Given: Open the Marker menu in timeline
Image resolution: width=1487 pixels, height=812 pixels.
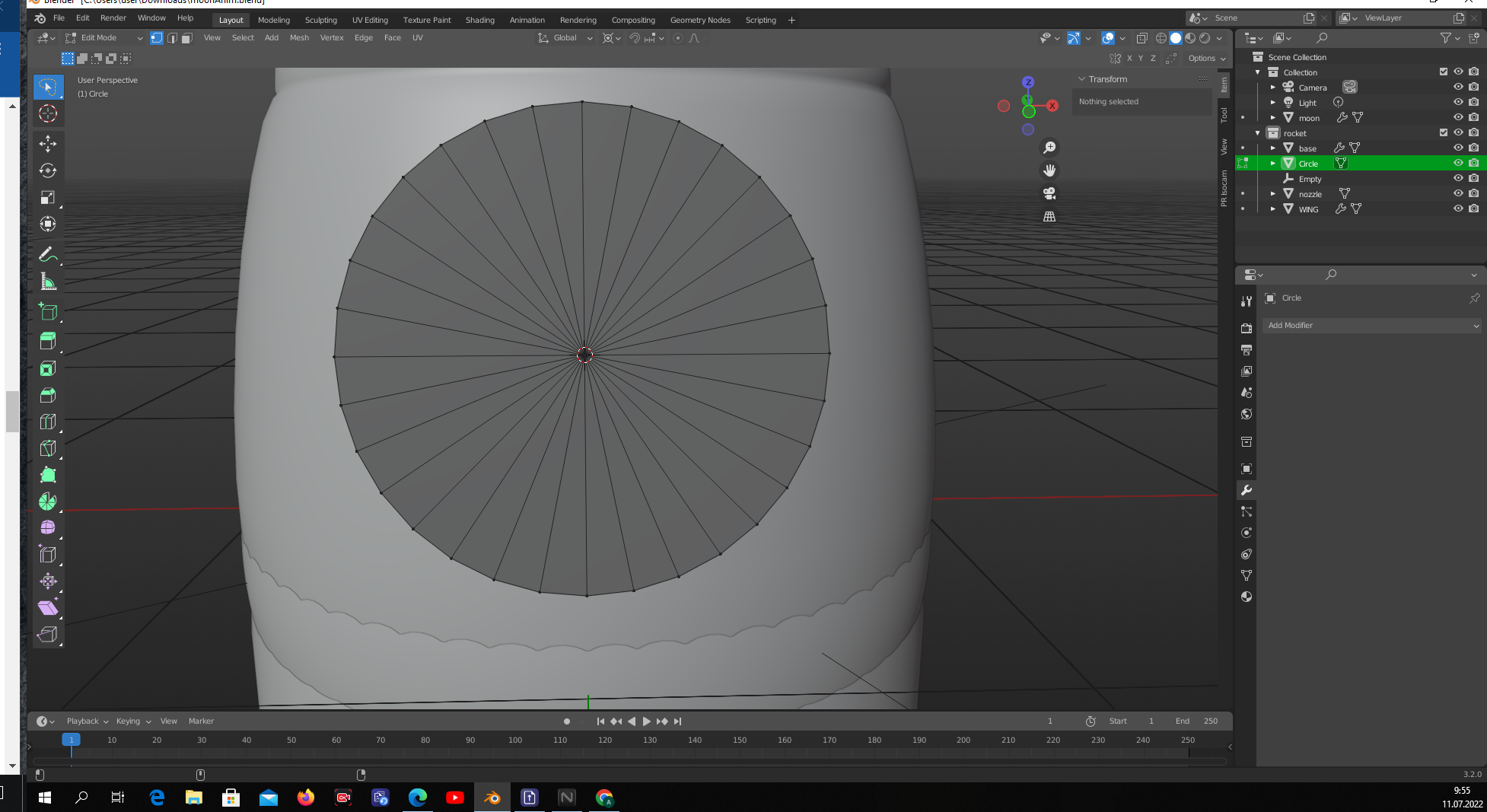Looking at the screenshot, I should pyautogui.click(x=202, y=721).
